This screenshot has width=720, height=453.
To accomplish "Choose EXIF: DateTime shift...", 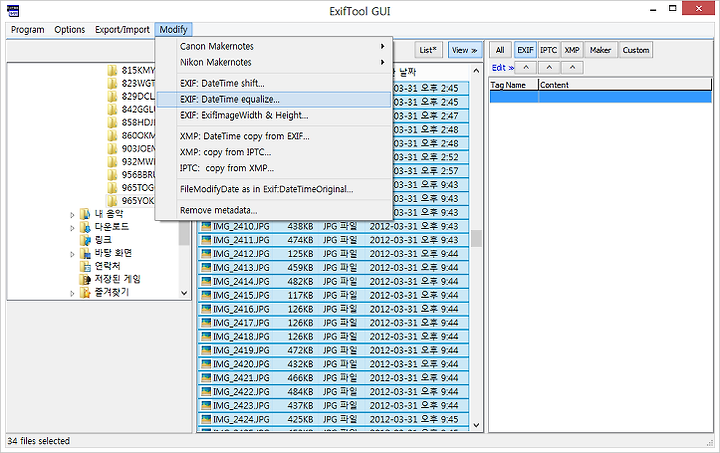I will pos(274,84).
